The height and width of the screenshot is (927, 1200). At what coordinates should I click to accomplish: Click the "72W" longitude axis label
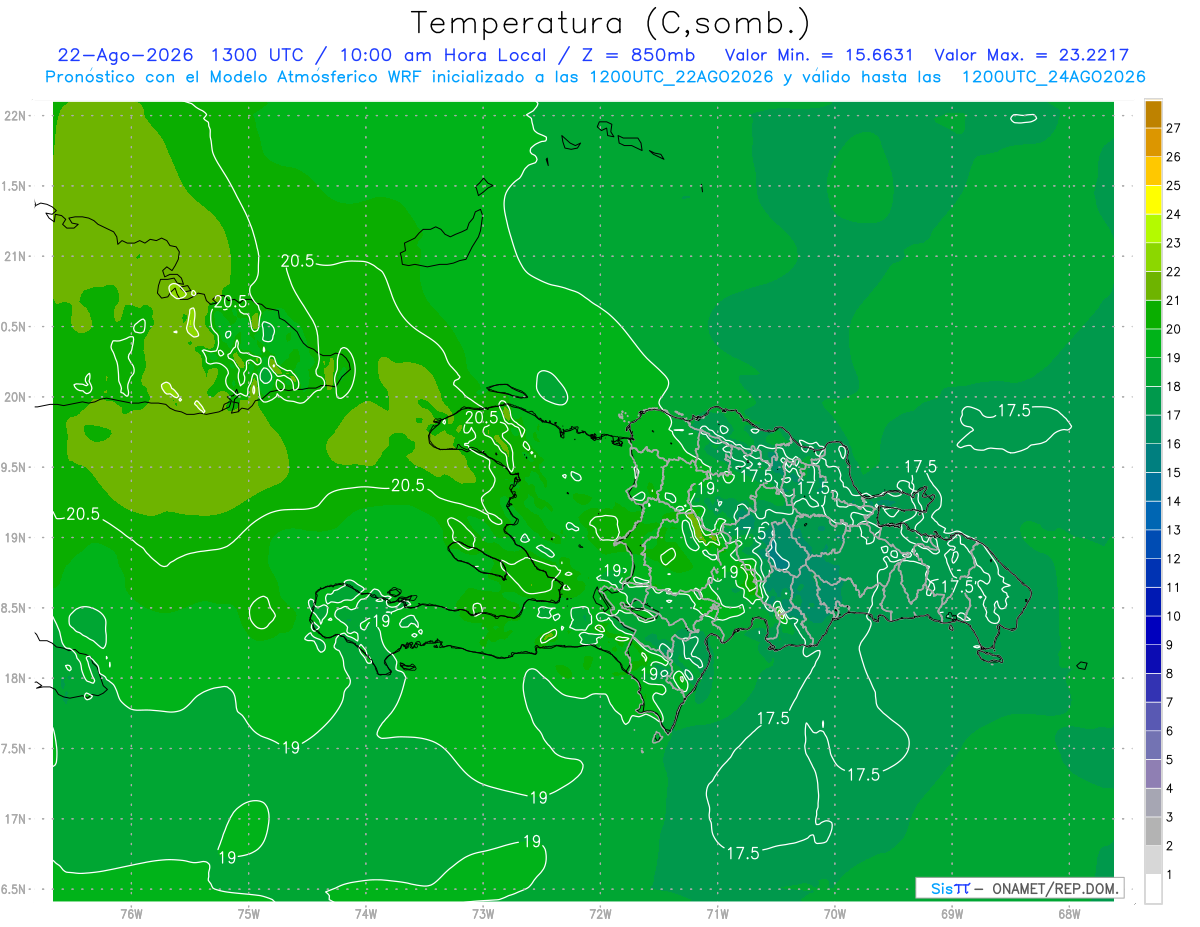[x=600, y=913]
